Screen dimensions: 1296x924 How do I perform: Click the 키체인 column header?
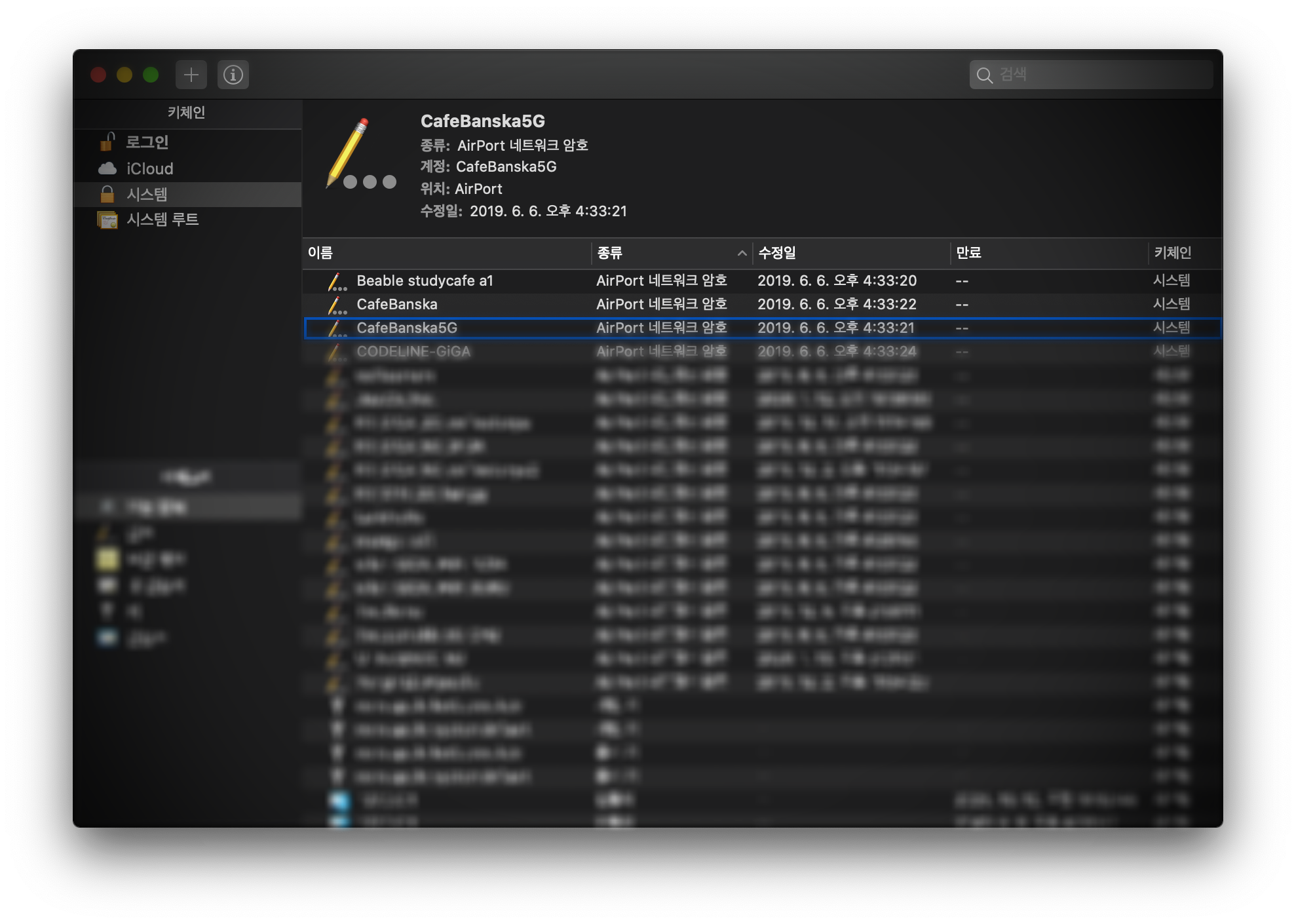1172,253
